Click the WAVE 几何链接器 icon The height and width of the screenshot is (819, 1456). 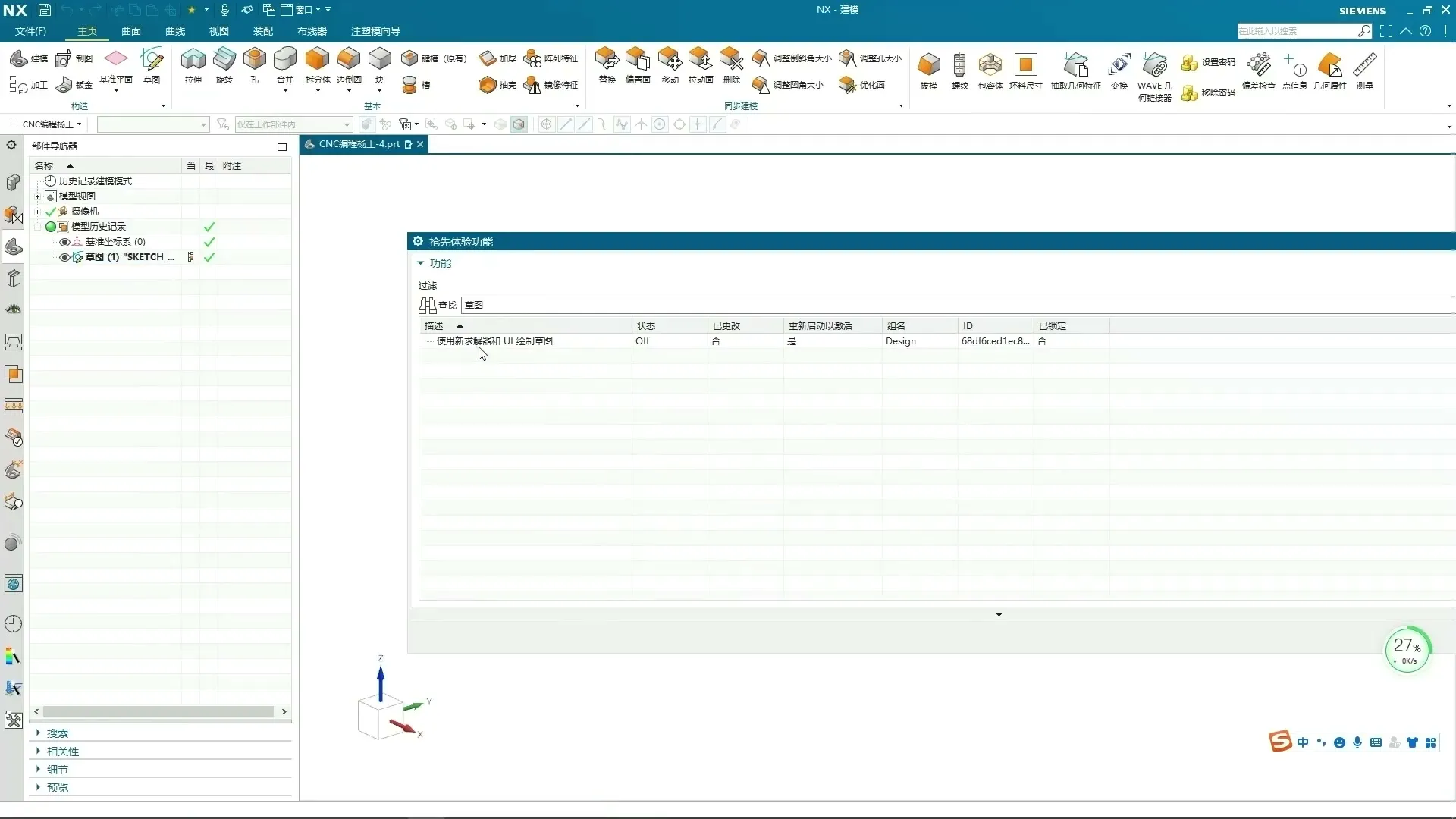coord(1154,66)
